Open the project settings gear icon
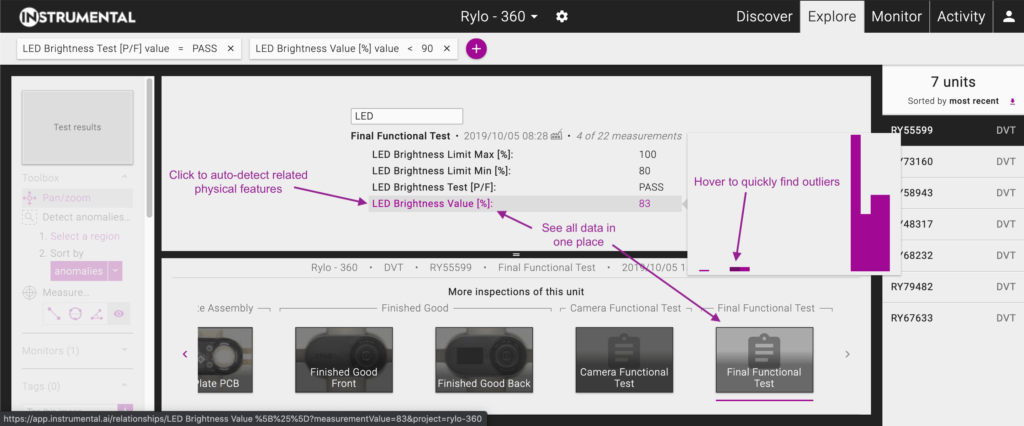Viewport: 1024px width, 426px height. click(x=562, y=16)
